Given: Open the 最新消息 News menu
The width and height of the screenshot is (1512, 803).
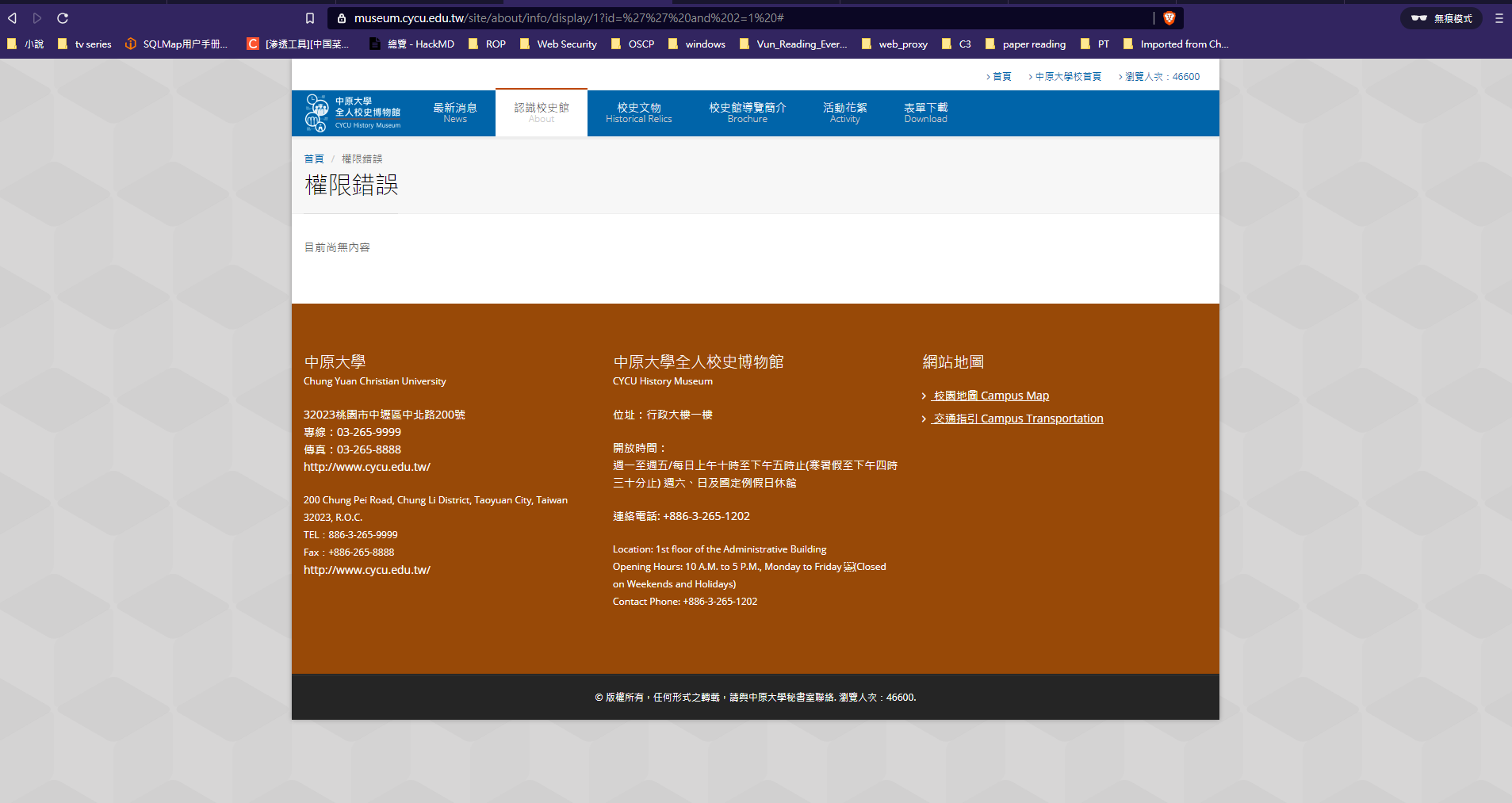Looking at the screenshot, I should [455, 113].
